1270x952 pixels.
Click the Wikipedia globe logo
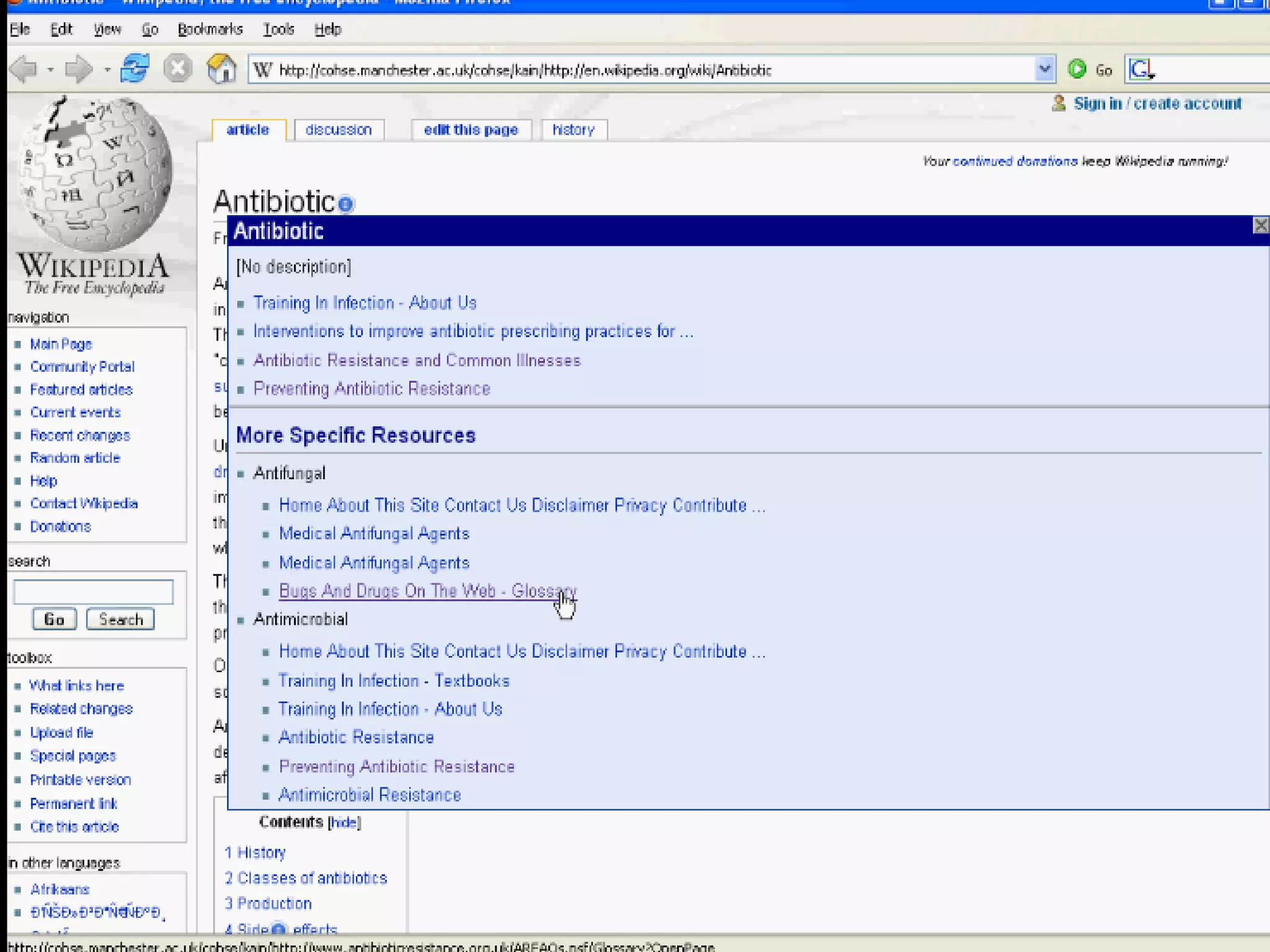tap(95, 175)
